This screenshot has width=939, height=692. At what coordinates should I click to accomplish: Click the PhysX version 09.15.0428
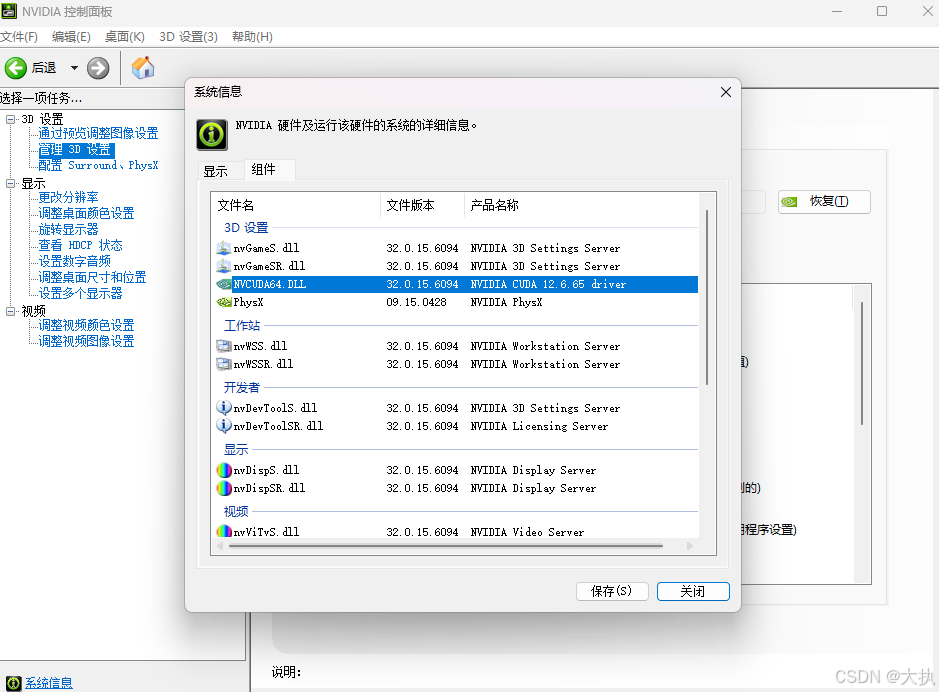(416, 302)
